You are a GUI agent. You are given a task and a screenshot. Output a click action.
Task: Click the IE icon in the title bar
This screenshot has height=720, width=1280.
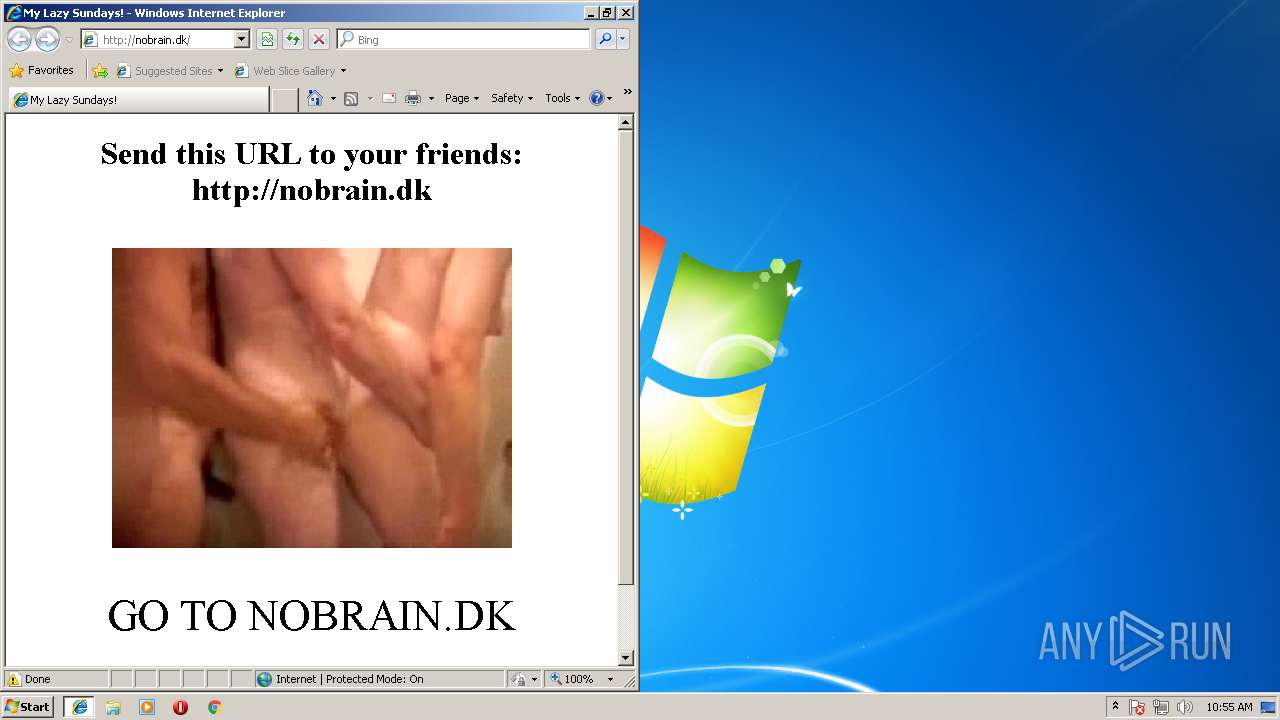click(13, 13)
